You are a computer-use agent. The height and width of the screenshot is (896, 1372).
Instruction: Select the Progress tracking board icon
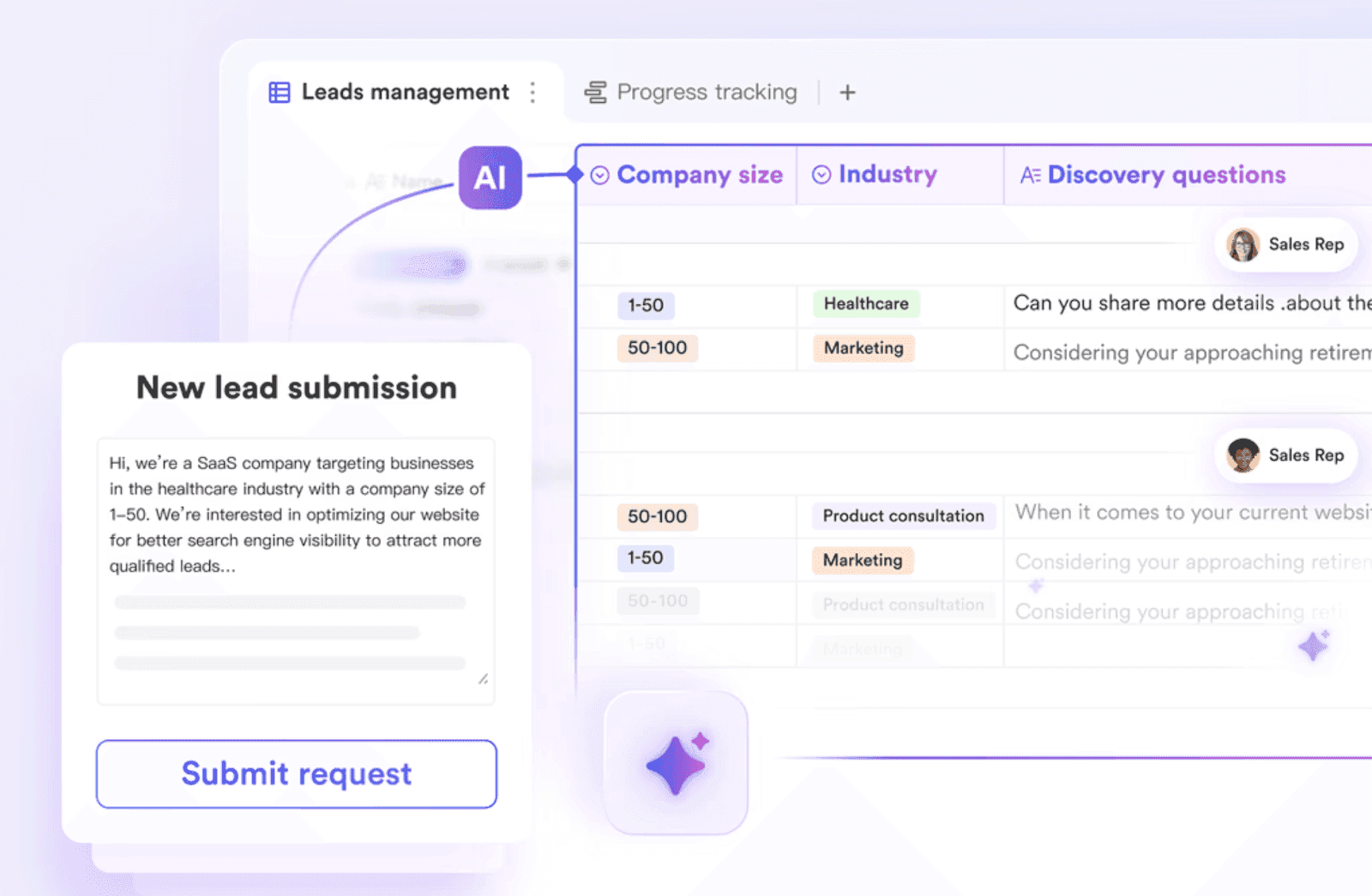pyautogui.click(x=596, y=92)
